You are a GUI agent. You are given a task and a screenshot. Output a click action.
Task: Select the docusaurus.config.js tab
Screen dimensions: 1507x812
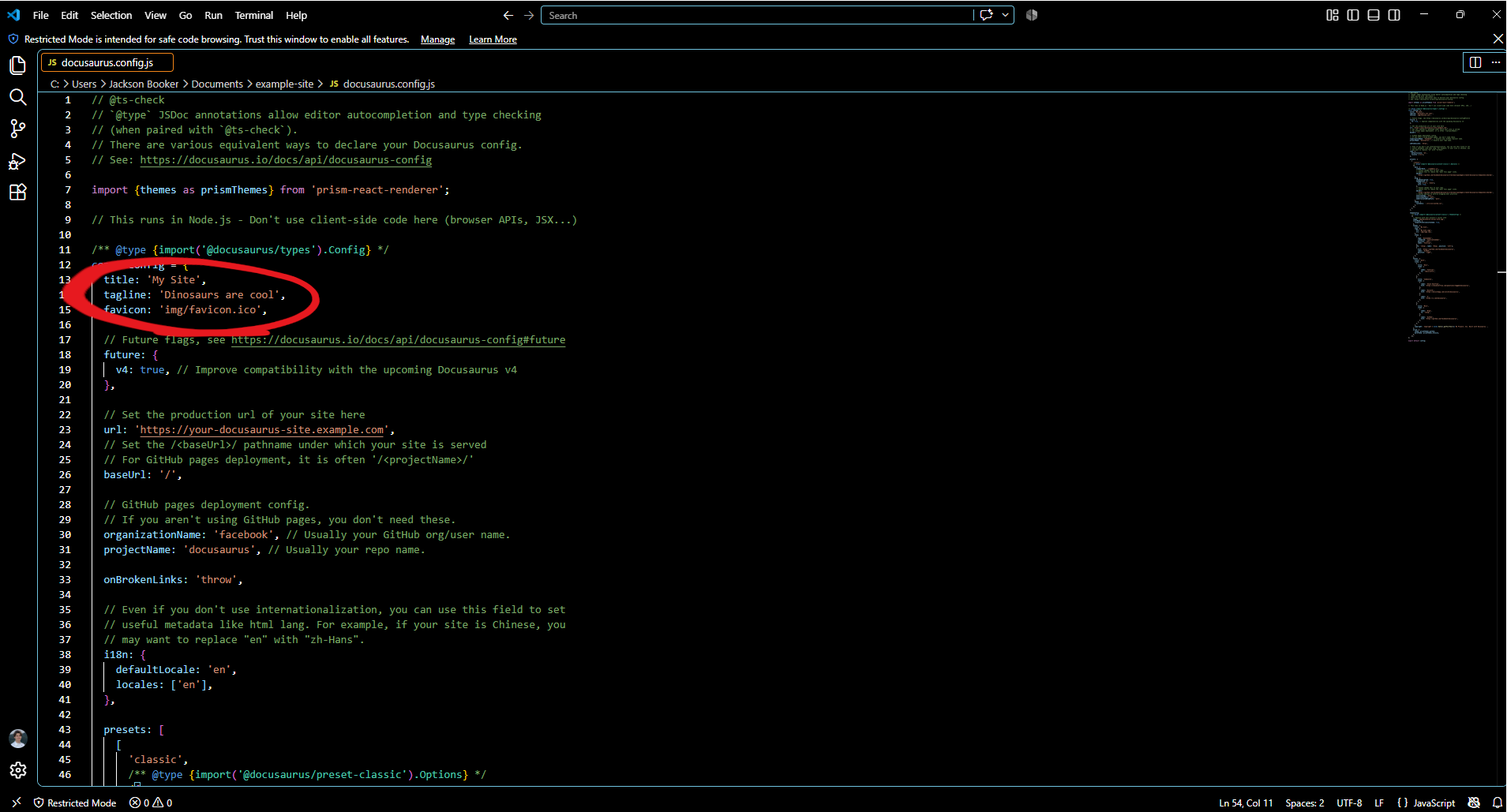[x=107, y=62]
